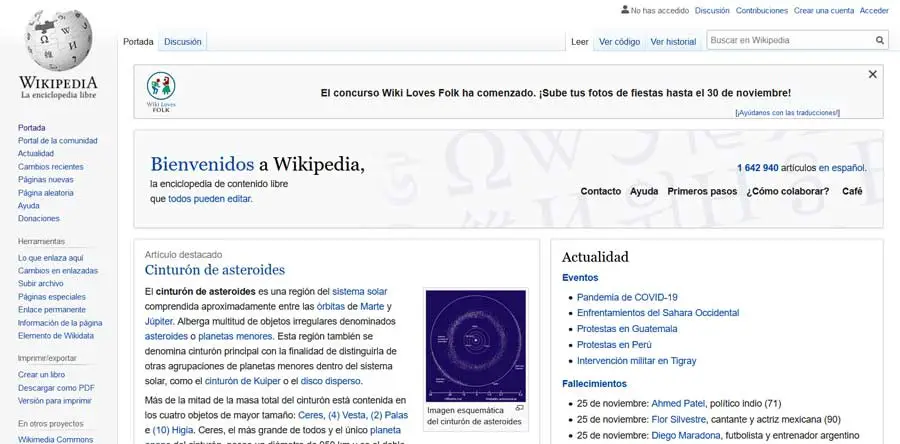Go to Portada in the sidebar
Viewport: 900px width, 444px height.
click(32, 128)
